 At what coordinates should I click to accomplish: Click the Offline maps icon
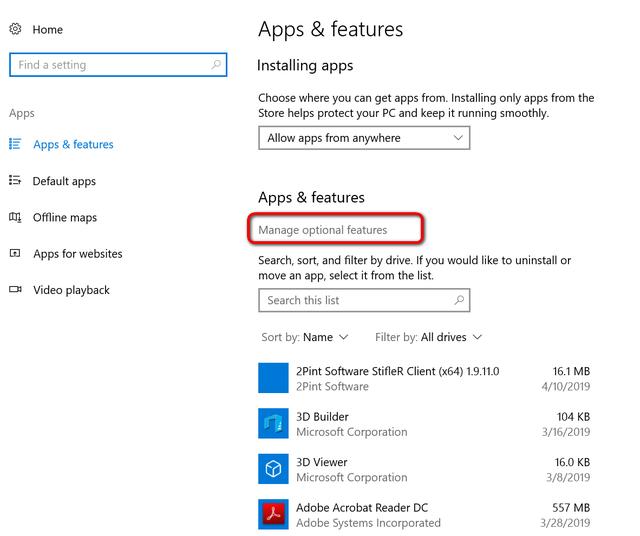click(x=15, y=217)
